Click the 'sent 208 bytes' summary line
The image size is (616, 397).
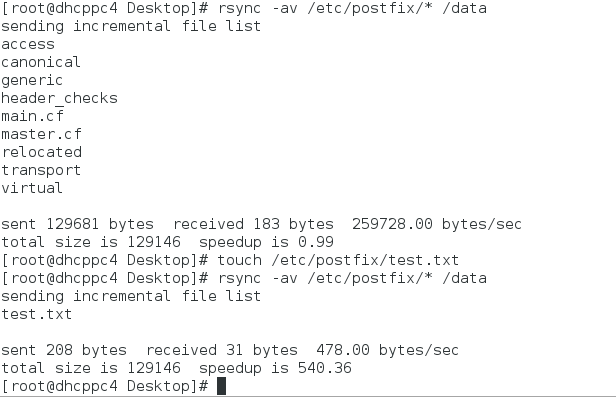(230, 350)
